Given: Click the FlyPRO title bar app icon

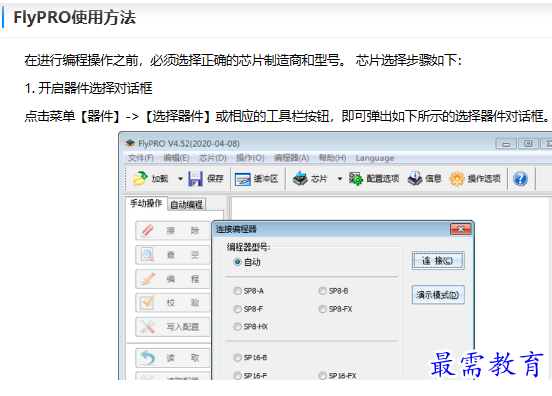Looking at the screenshot, I should coord(130,143).
